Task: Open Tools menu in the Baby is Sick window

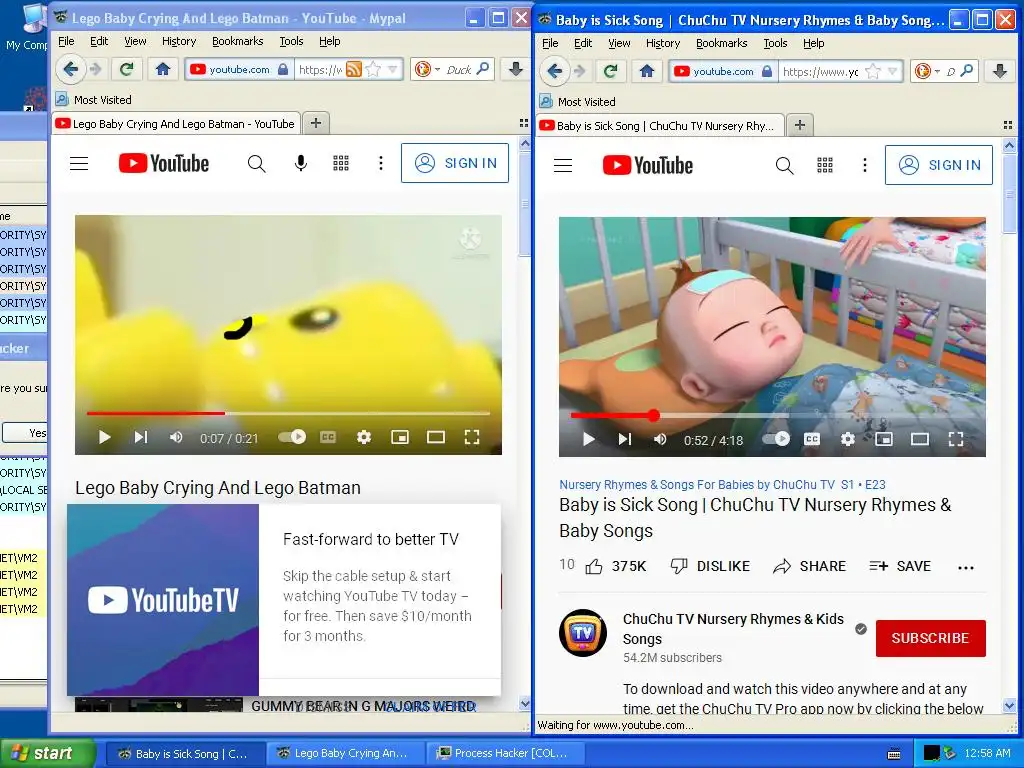Action: tap(775, 43)
